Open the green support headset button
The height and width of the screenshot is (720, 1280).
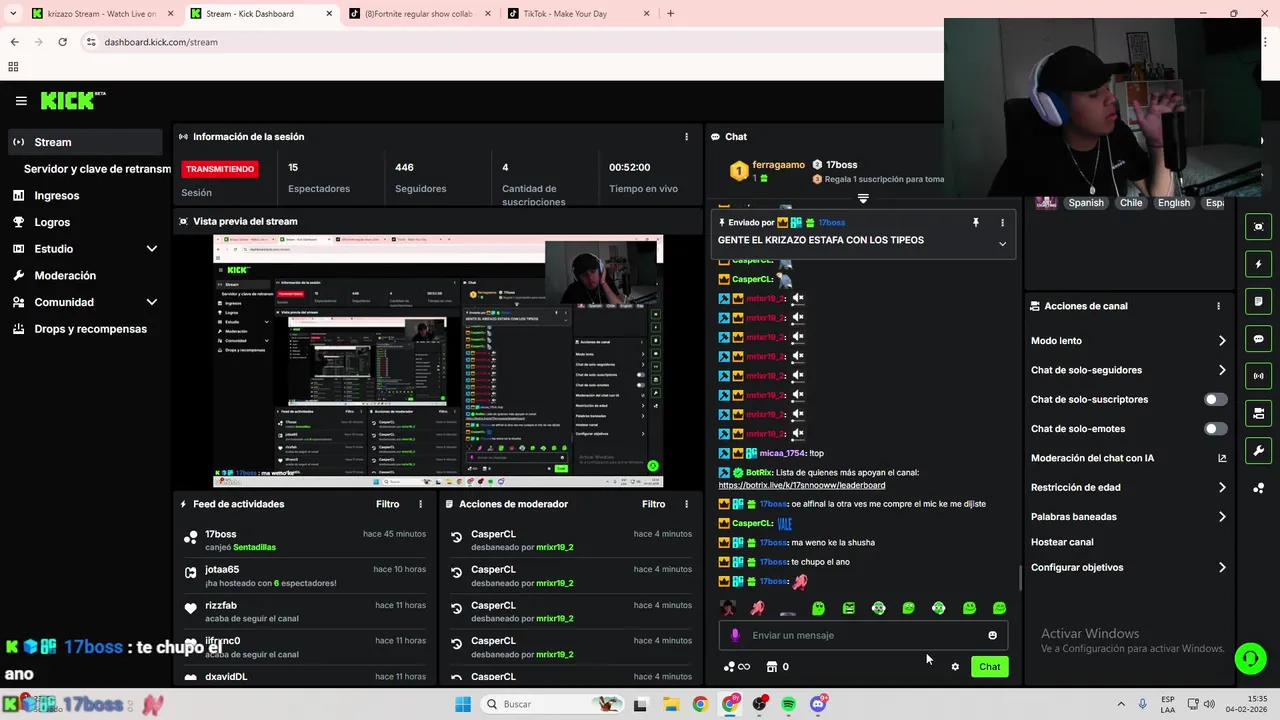coord(1250,658)
